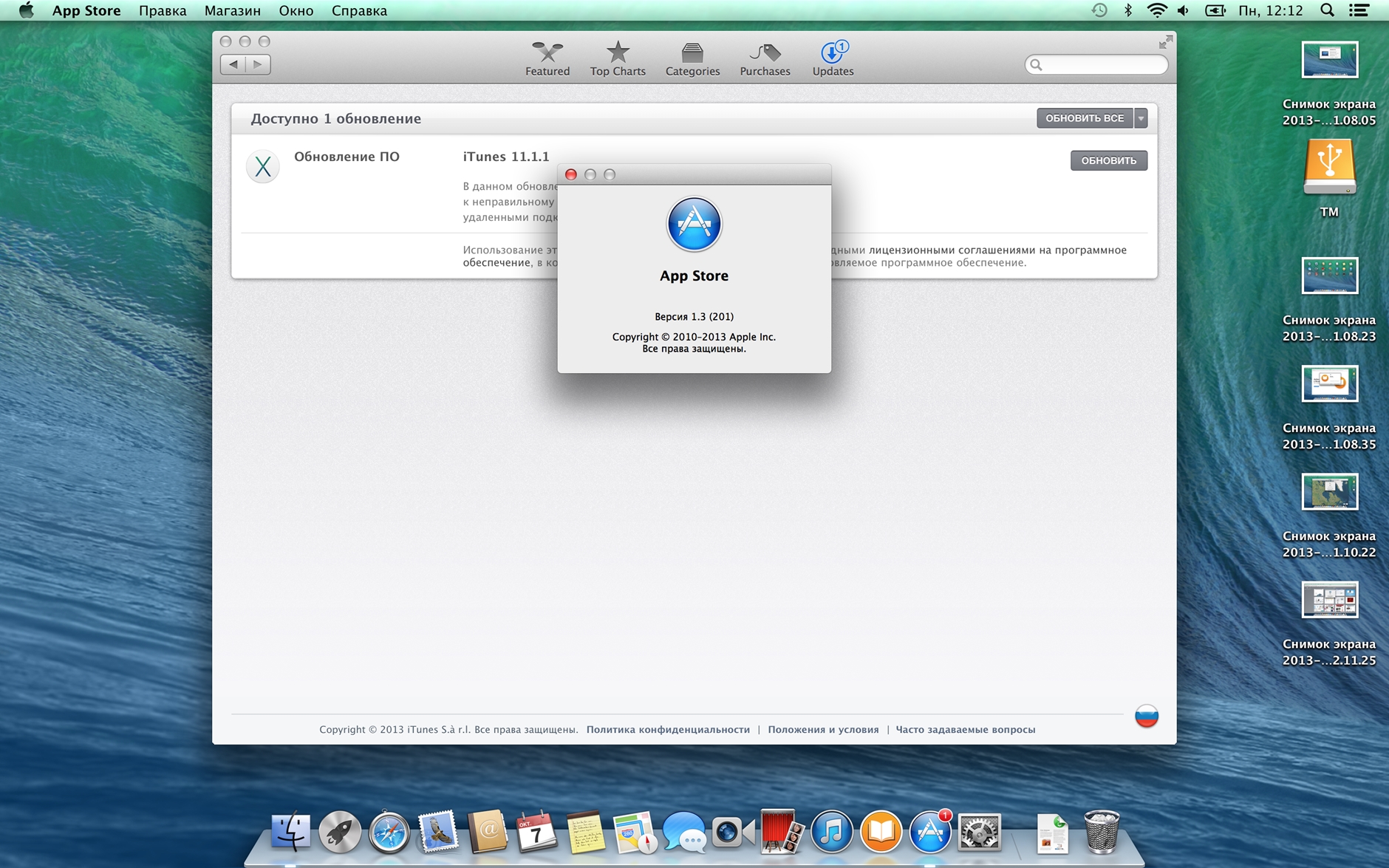Open the Часто задаваемые вопросы link

965,729
